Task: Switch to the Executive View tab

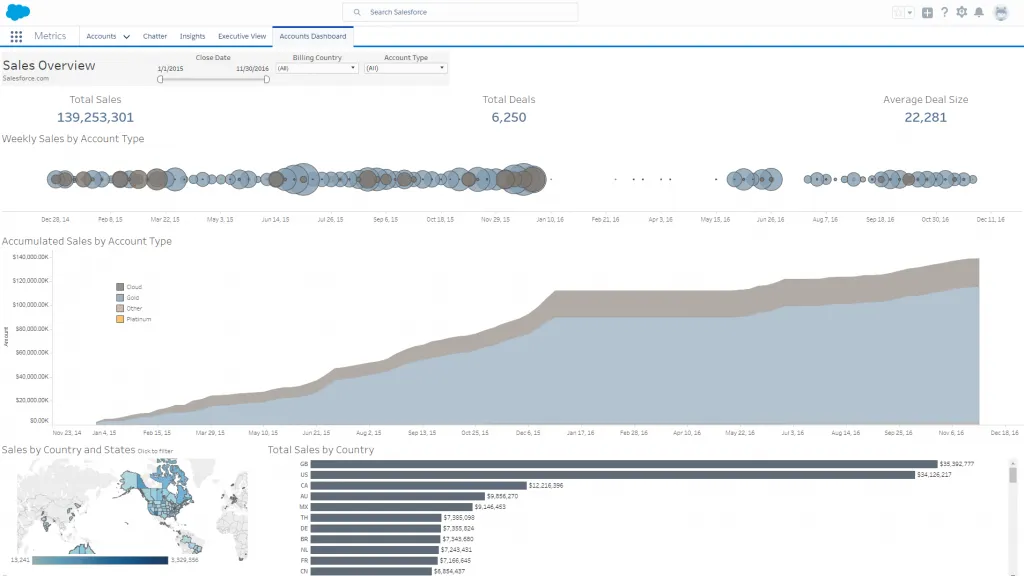Action: point(242,36)
